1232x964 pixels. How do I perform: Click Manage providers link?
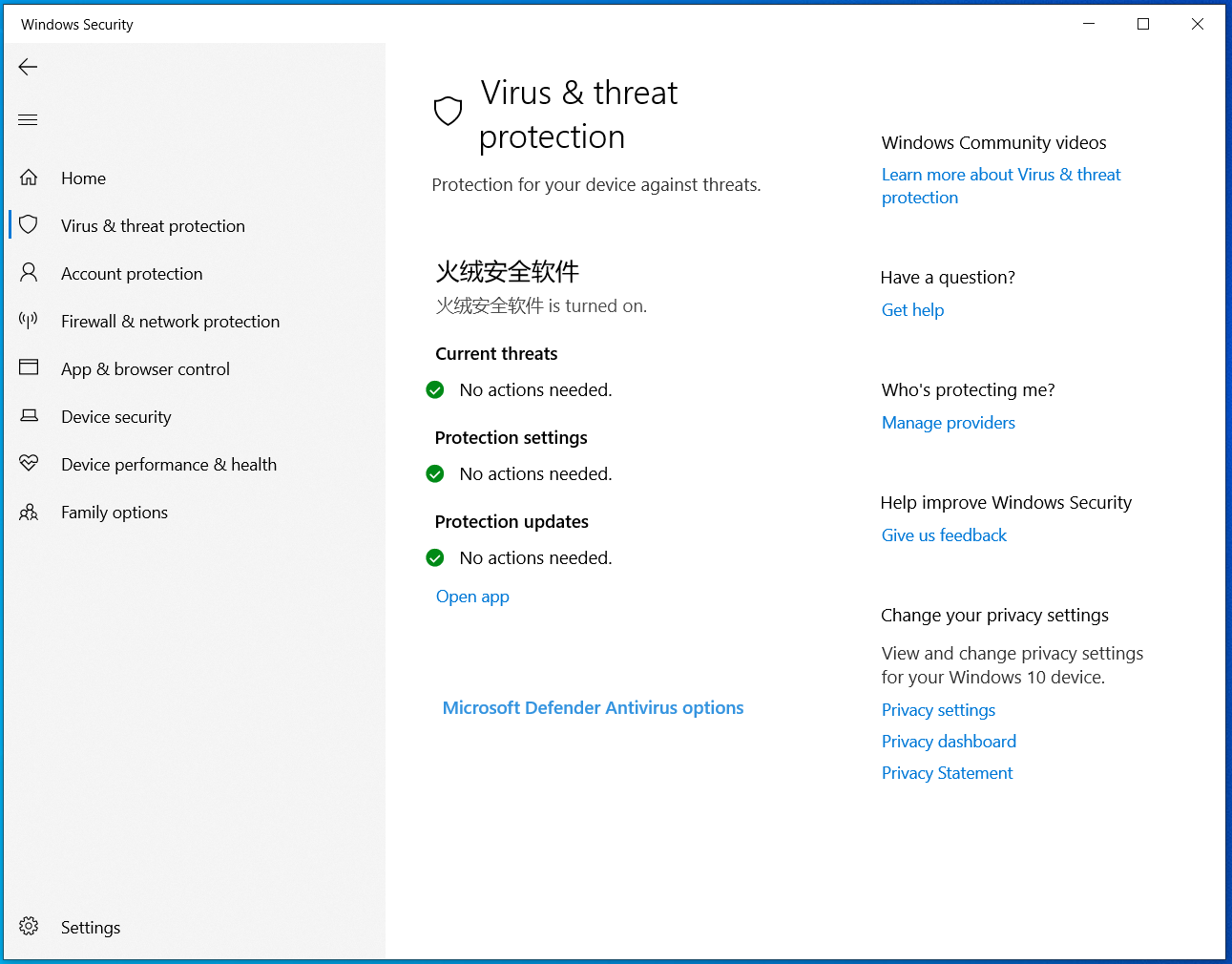point(949,423)
